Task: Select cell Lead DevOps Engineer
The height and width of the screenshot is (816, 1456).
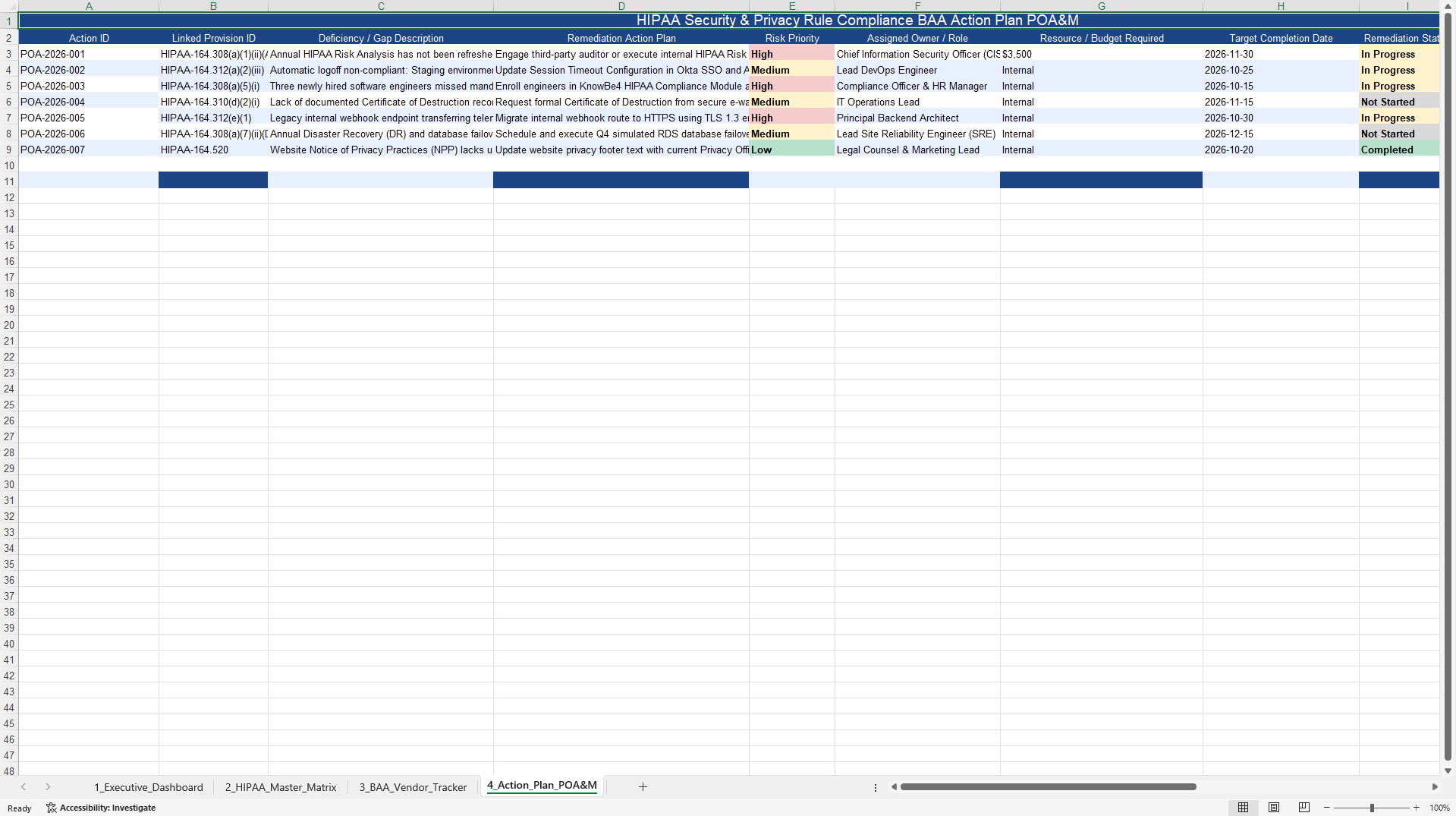Action: point(917,70)
